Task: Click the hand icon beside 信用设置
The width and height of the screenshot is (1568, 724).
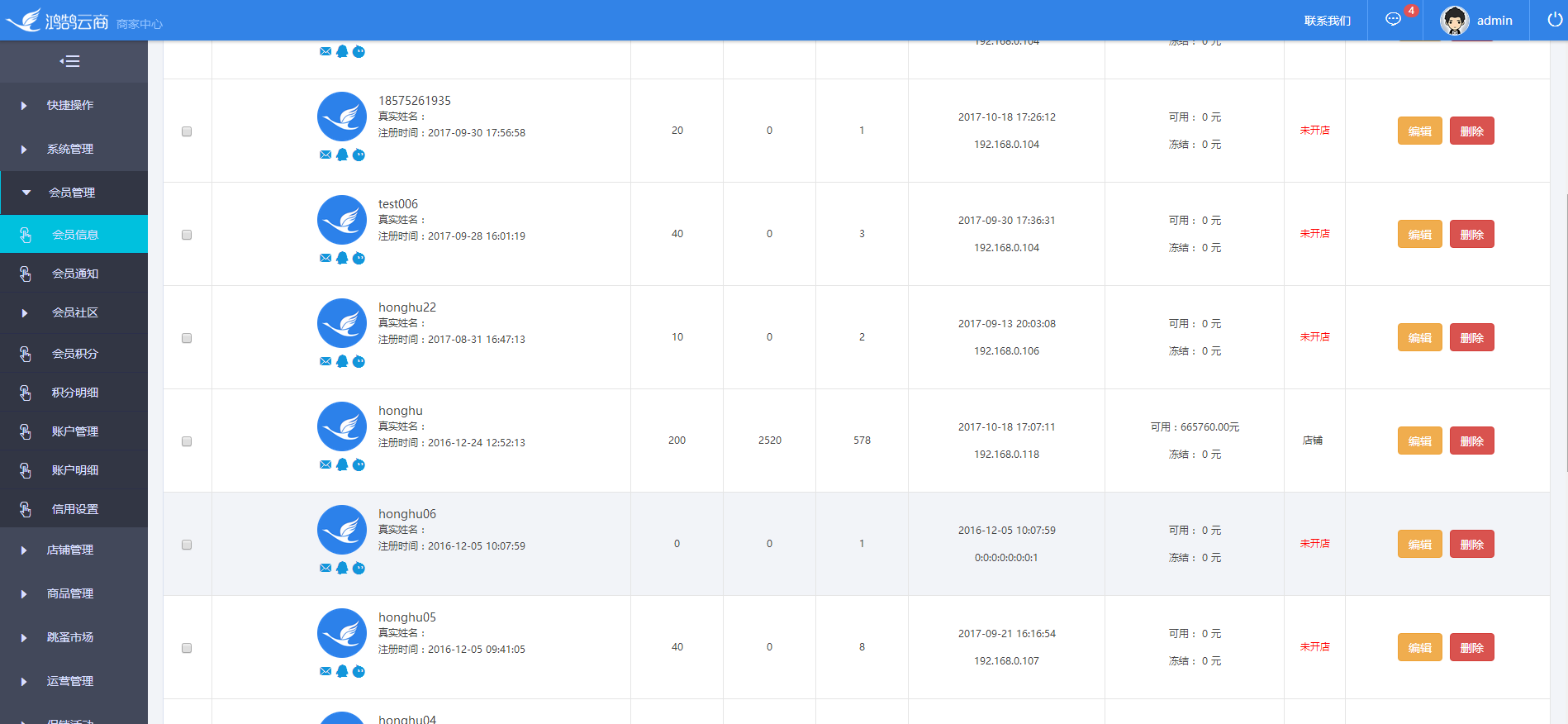Action: tap(26, 509)
